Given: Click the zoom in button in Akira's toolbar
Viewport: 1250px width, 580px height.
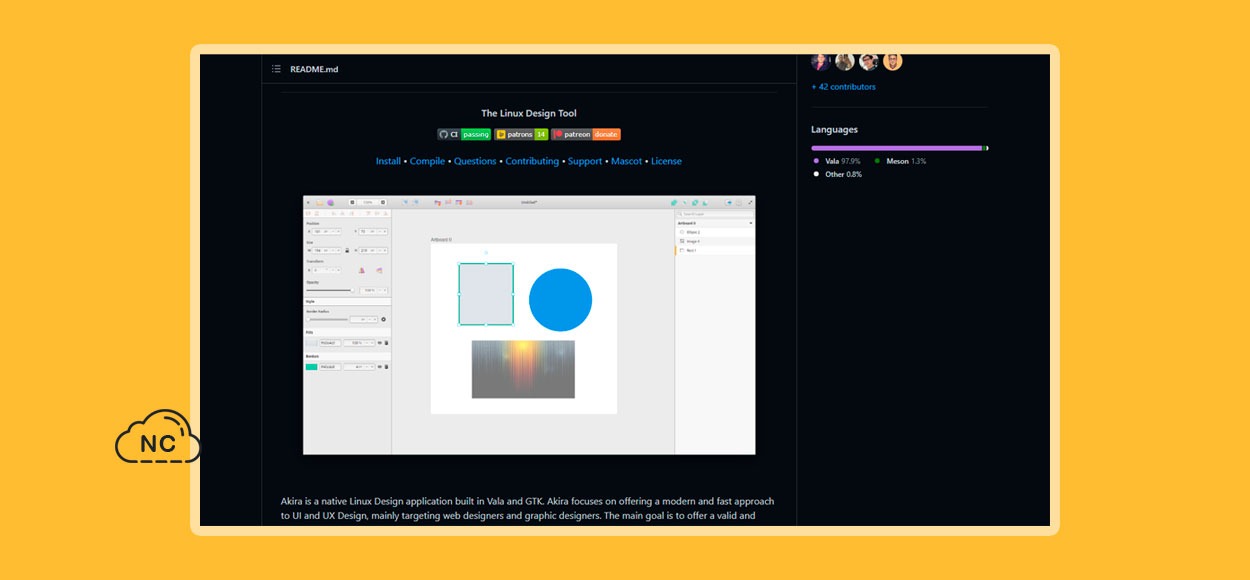Looking at the screenshot, I should click(x=383, y=202).
